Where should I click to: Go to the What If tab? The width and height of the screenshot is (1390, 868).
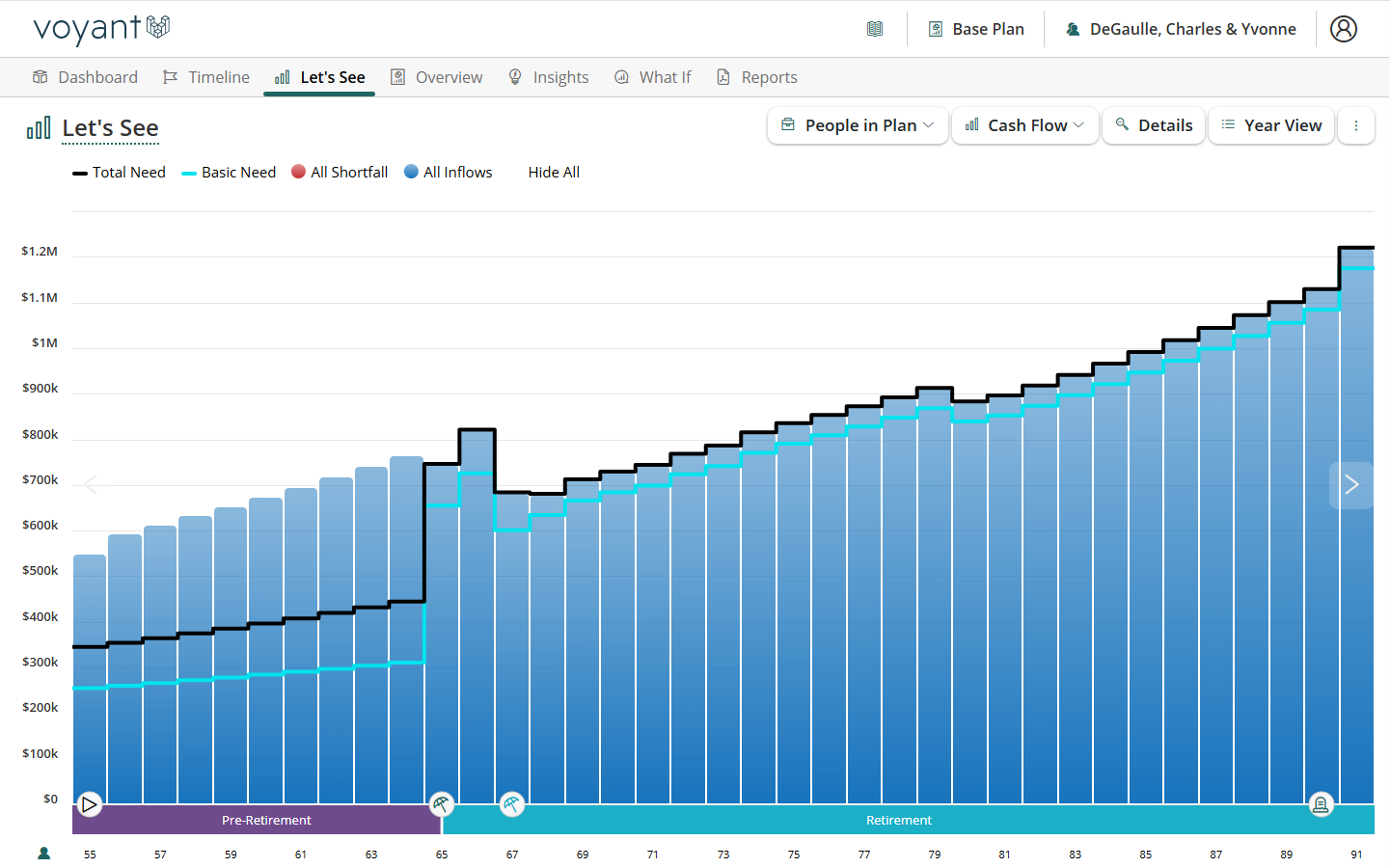coord(653,77)
